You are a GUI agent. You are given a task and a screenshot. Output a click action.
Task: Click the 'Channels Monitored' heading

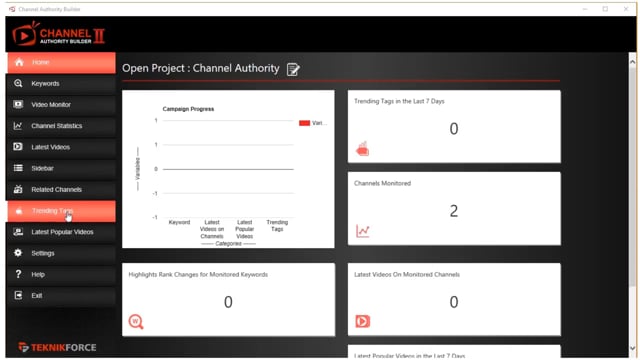click(x=382, y=183)
